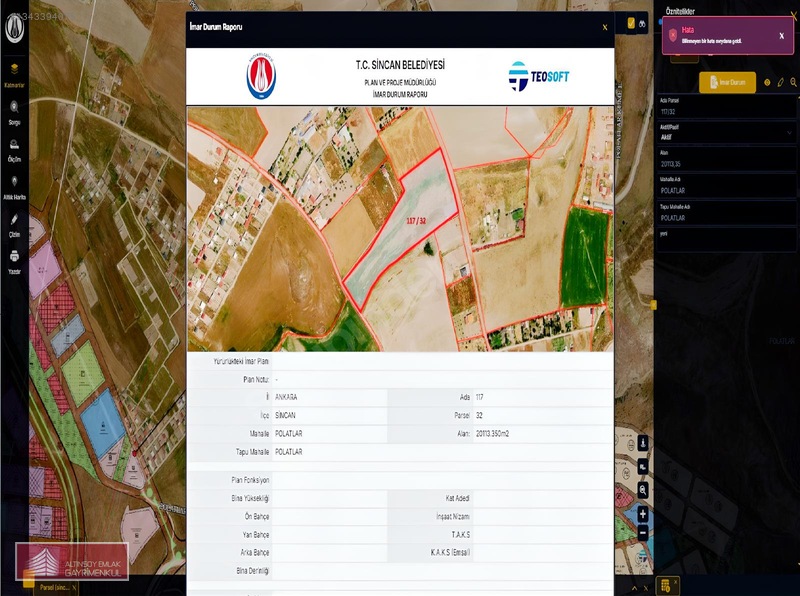
Task: Close the Parsel tab at bottom left
Action: pyautogui.click(x=74, y=588)
